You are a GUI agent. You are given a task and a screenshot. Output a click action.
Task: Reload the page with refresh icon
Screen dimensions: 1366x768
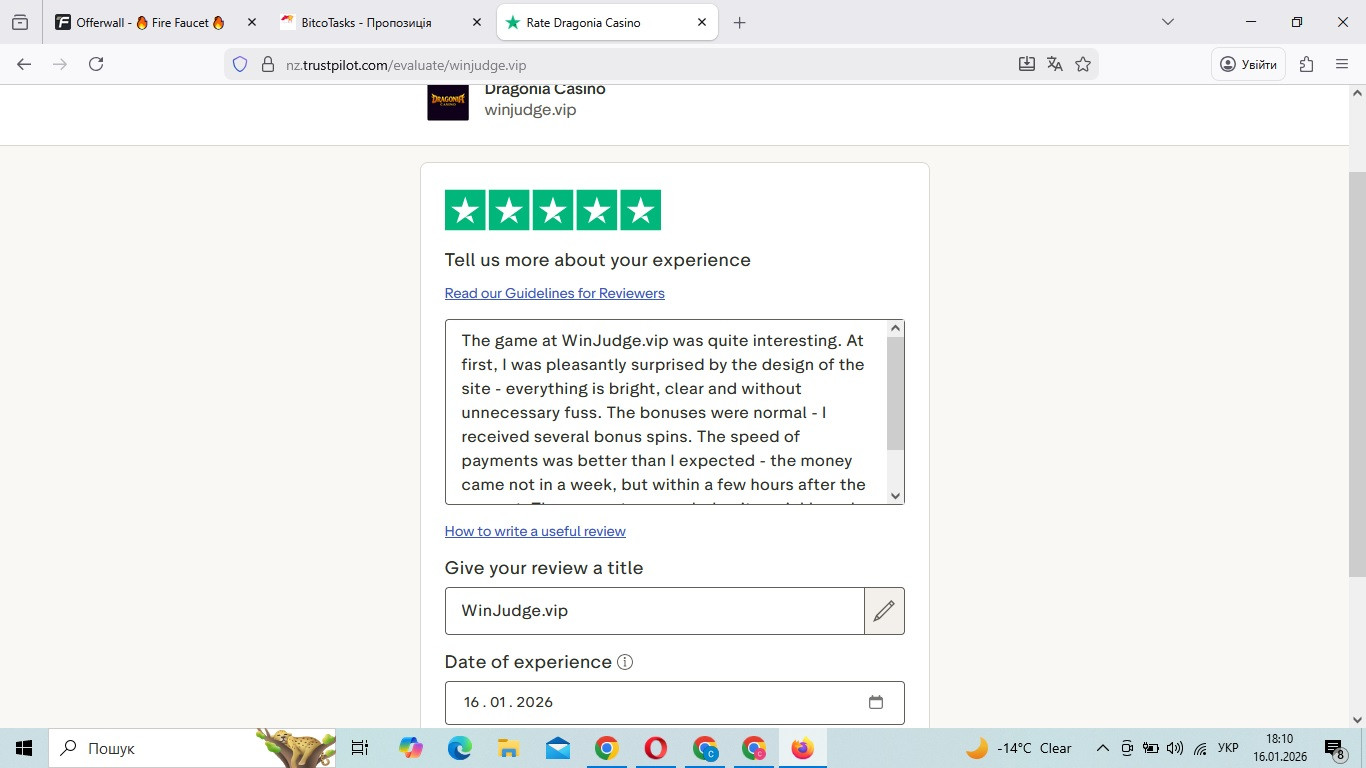point(96,64)
